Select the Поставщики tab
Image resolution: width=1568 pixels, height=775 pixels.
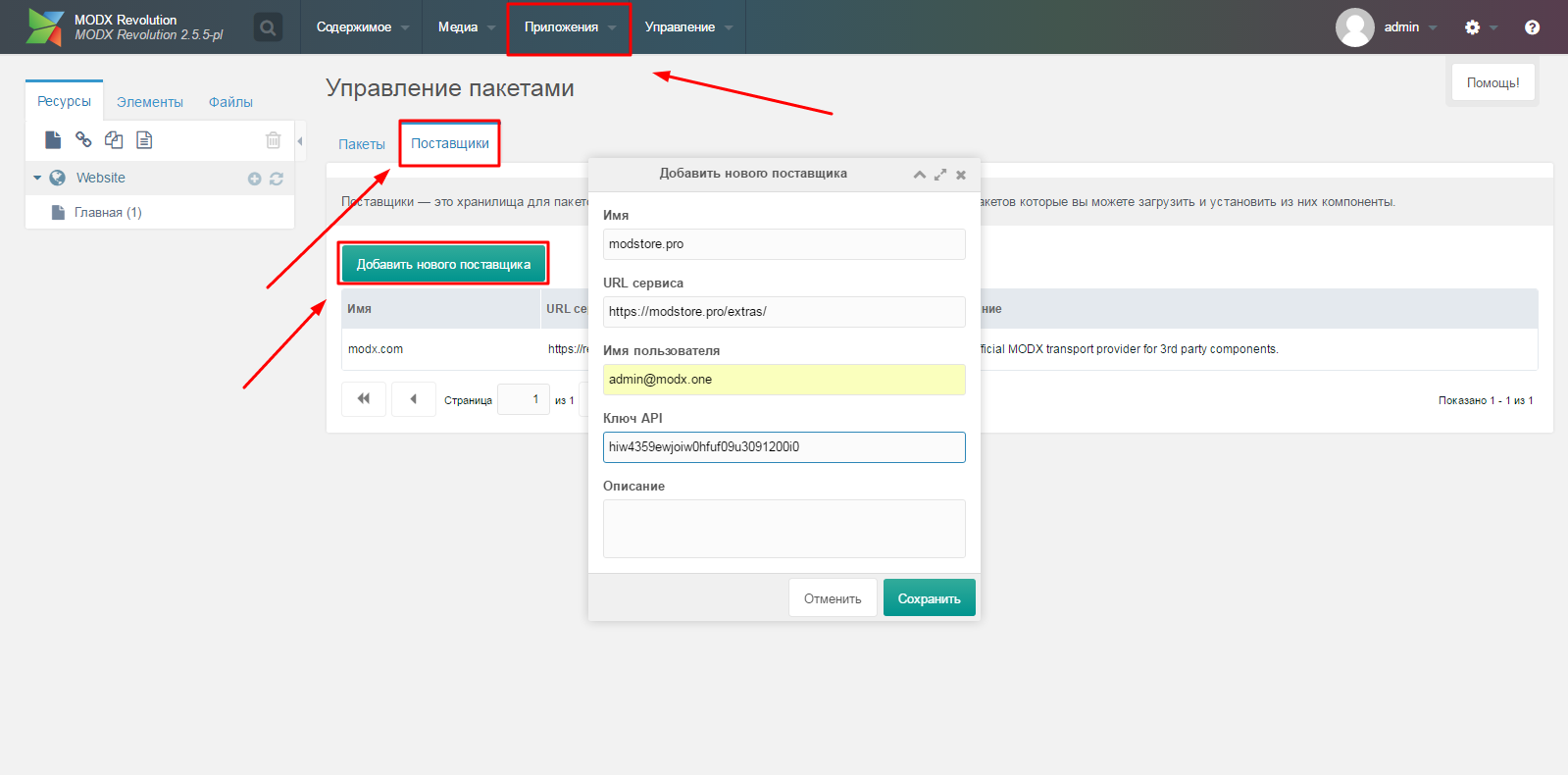450,143
